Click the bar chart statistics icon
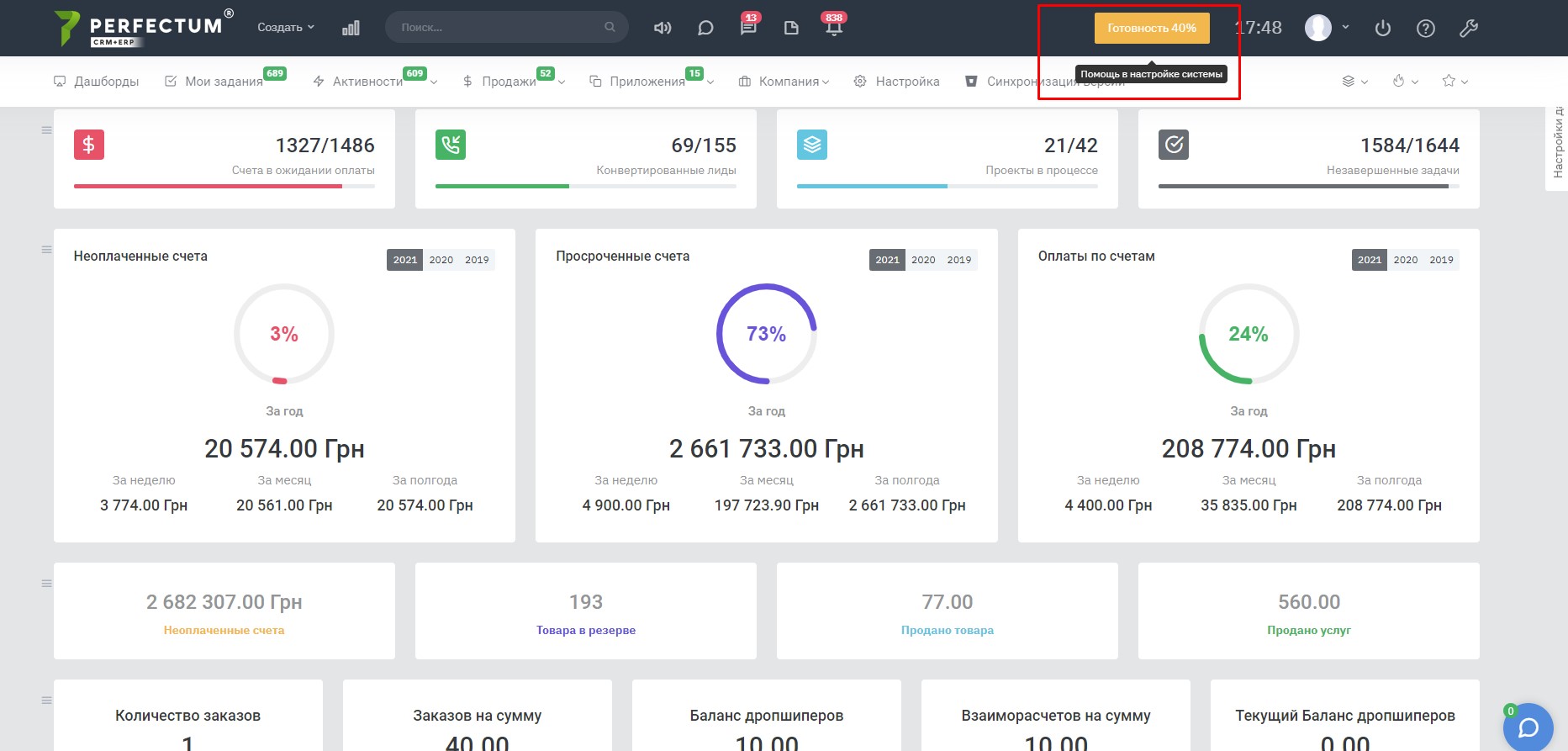Image resolution: width=1568 pixels, height=751 pixels. (351, 28)
